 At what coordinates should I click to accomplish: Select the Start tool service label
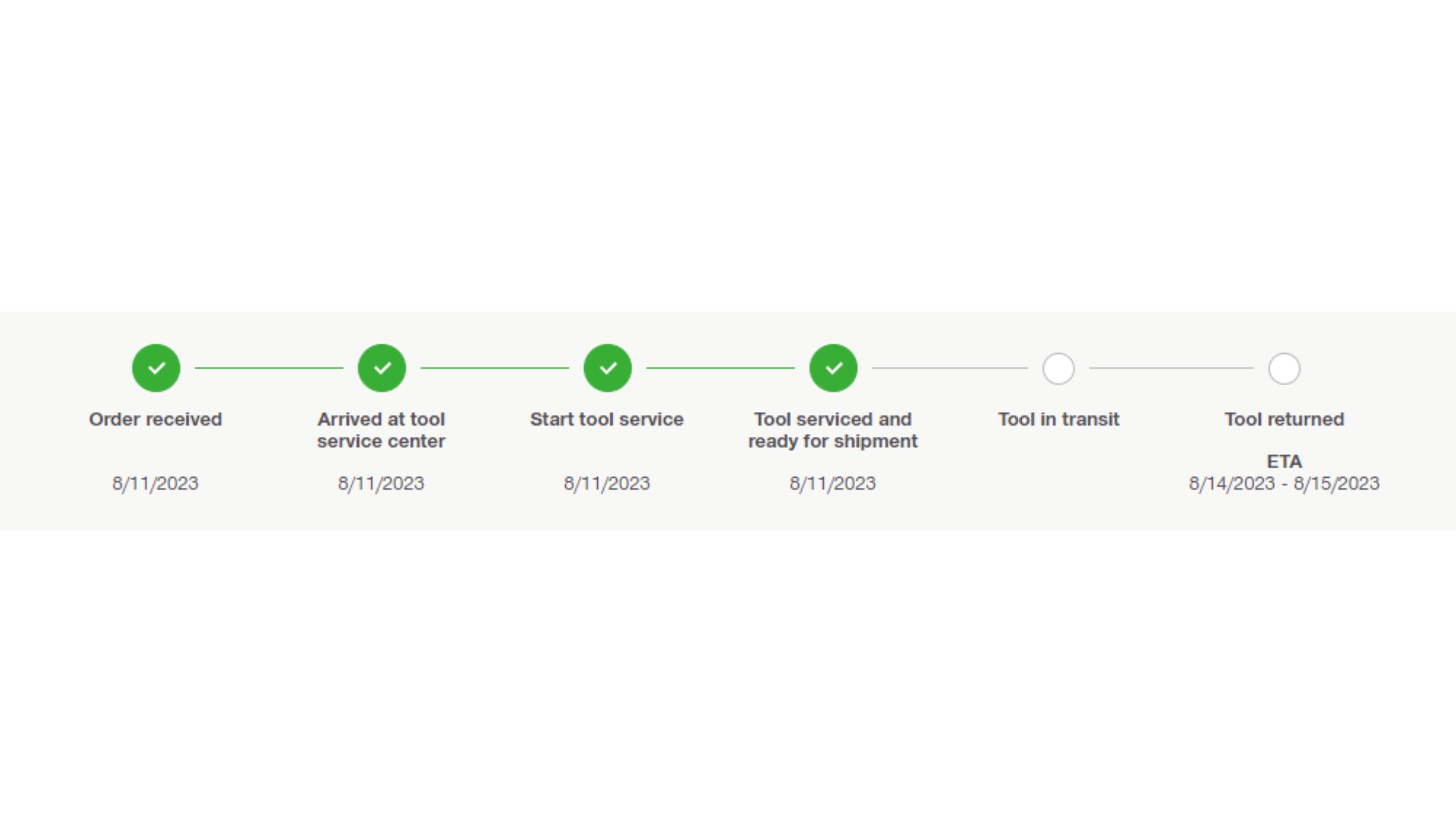(607, 419)
